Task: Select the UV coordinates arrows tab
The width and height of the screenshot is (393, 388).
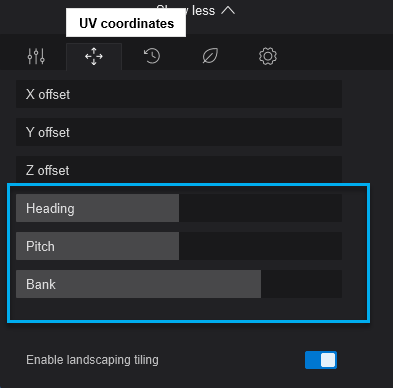Action: point(94,56)
